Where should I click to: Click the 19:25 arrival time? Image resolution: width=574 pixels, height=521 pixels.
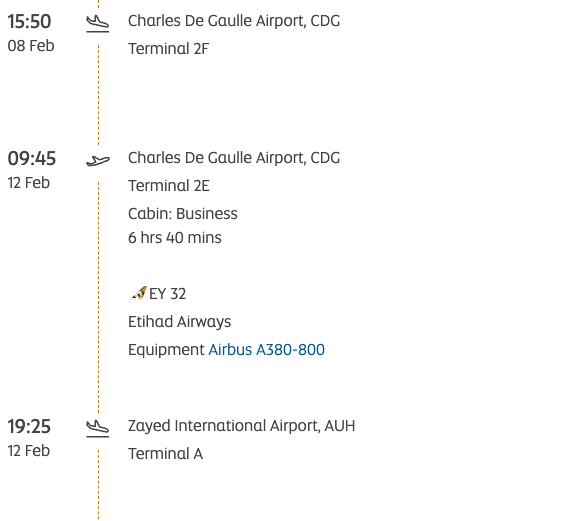29,427
